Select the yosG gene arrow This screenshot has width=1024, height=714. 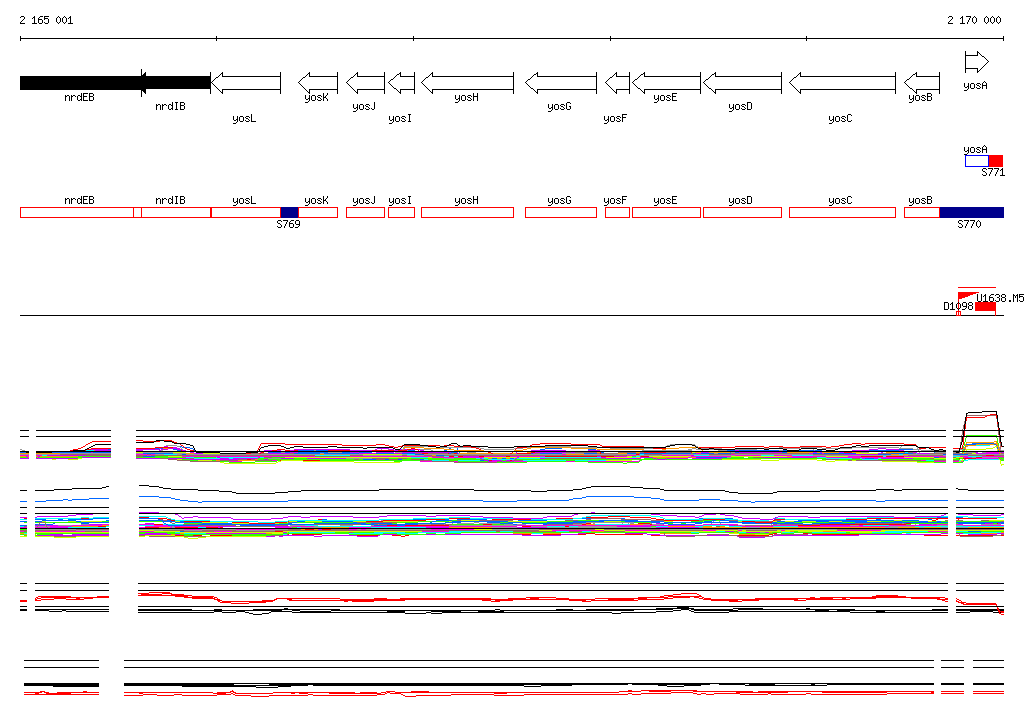561,83
